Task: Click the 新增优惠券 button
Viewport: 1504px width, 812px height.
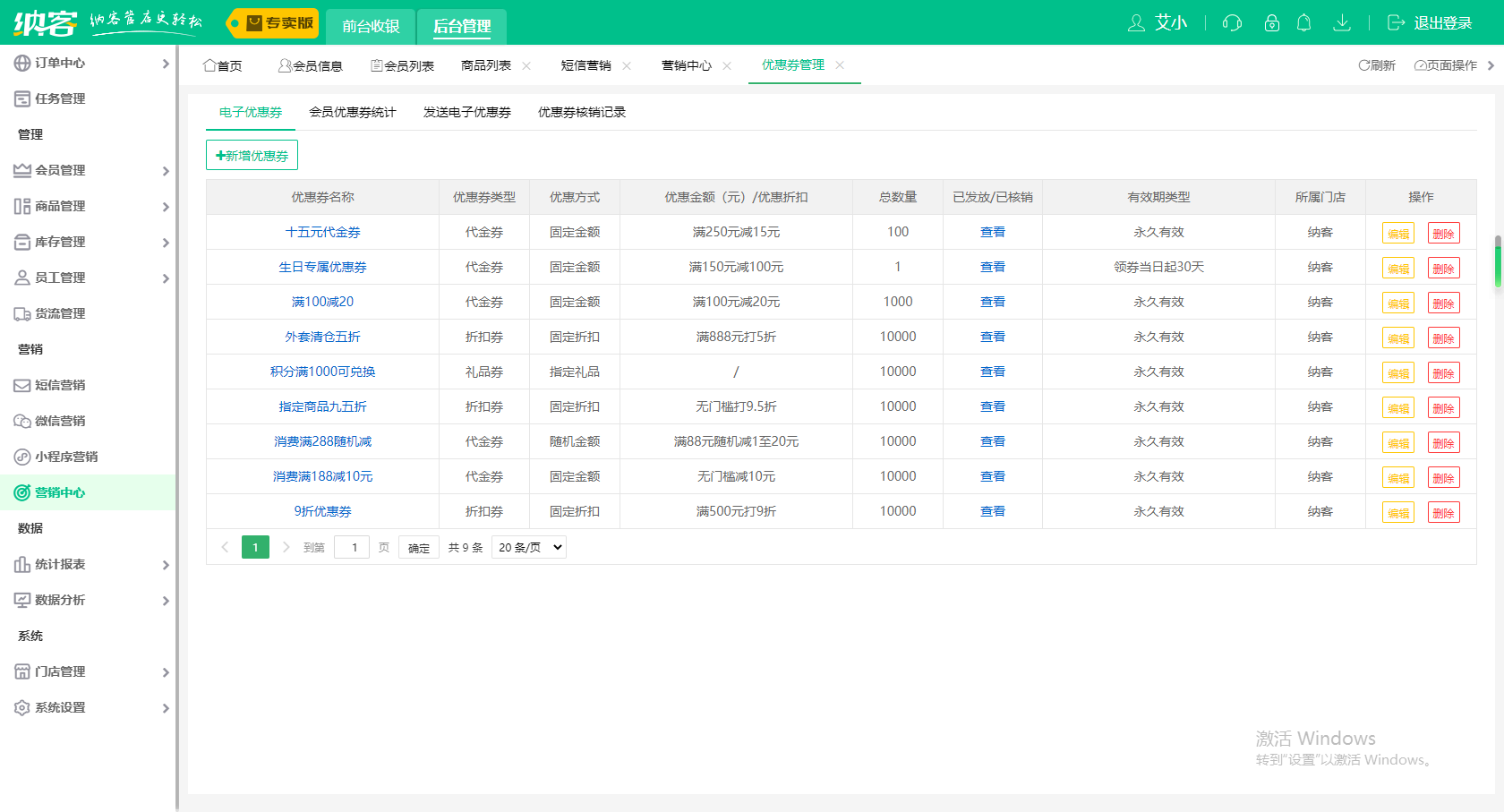Action: (x=252, y=155)
